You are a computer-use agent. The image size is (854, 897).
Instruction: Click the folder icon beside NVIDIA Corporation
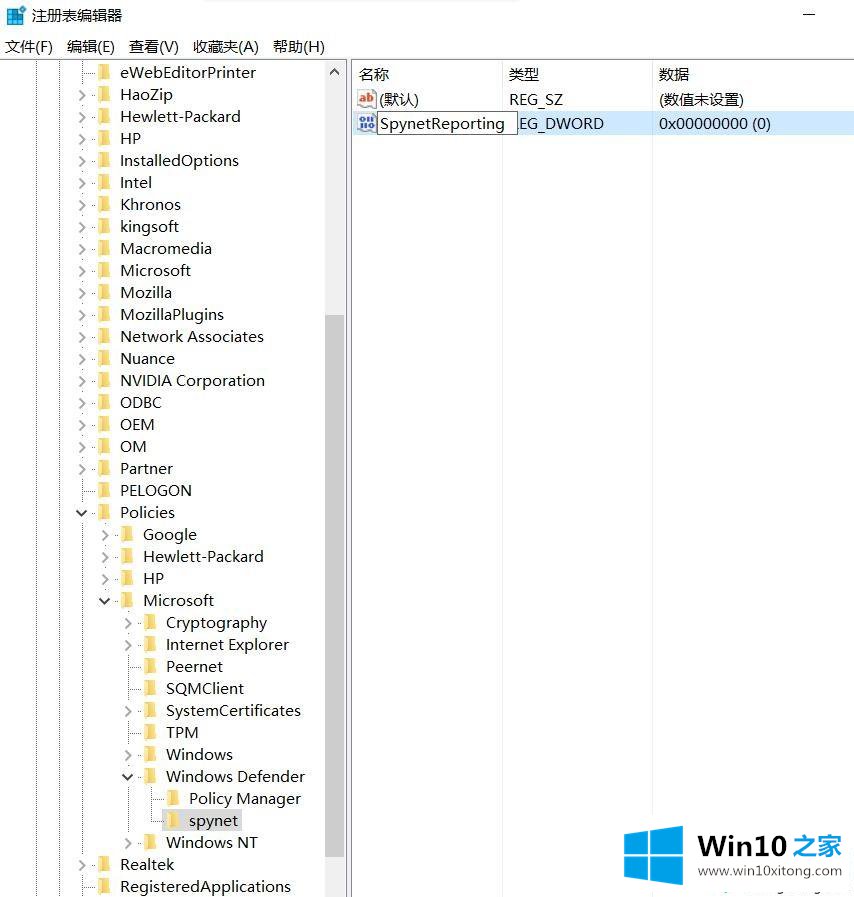click(x=104, y=380)
